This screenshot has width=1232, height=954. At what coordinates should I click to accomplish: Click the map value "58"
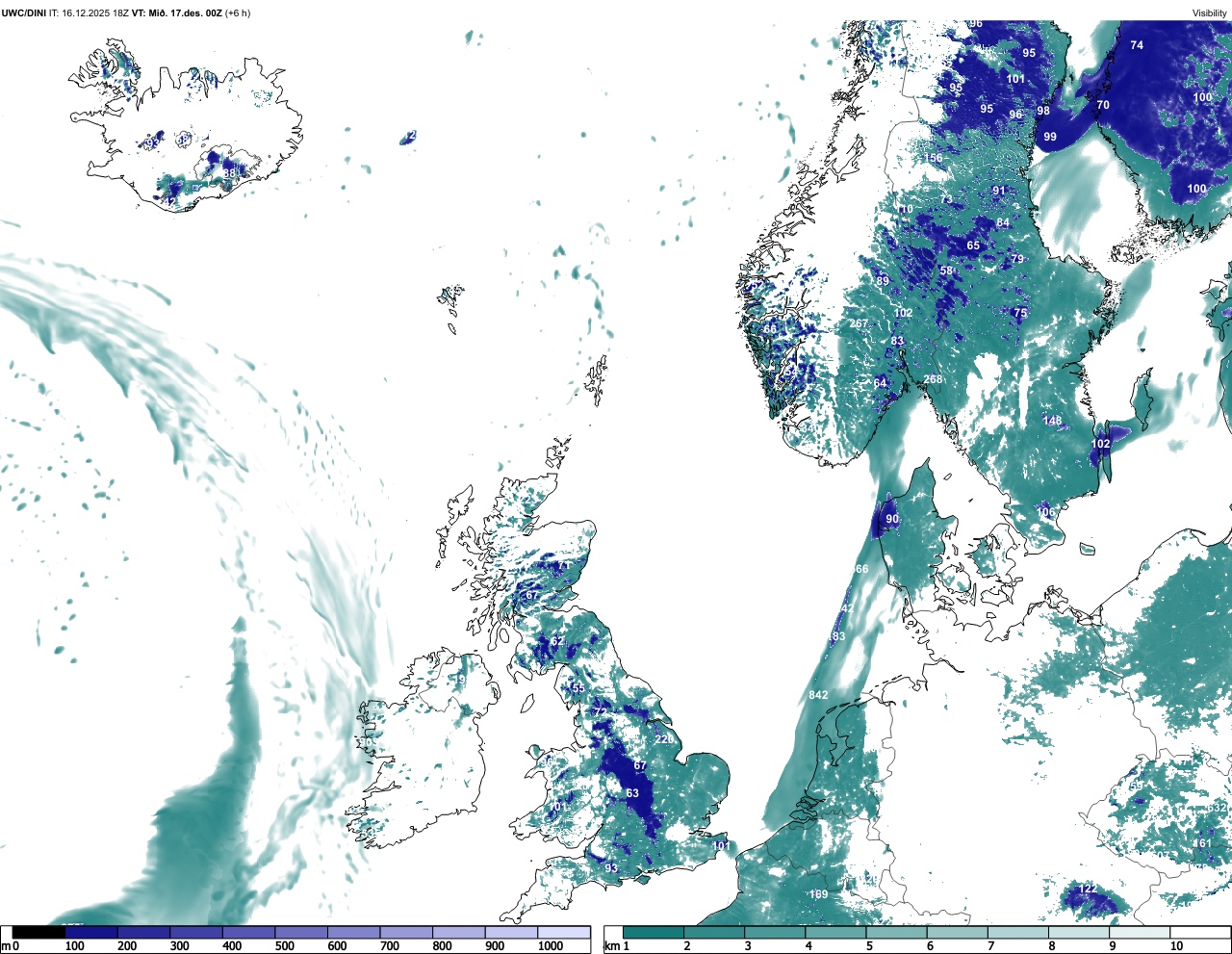pos(946,271)
